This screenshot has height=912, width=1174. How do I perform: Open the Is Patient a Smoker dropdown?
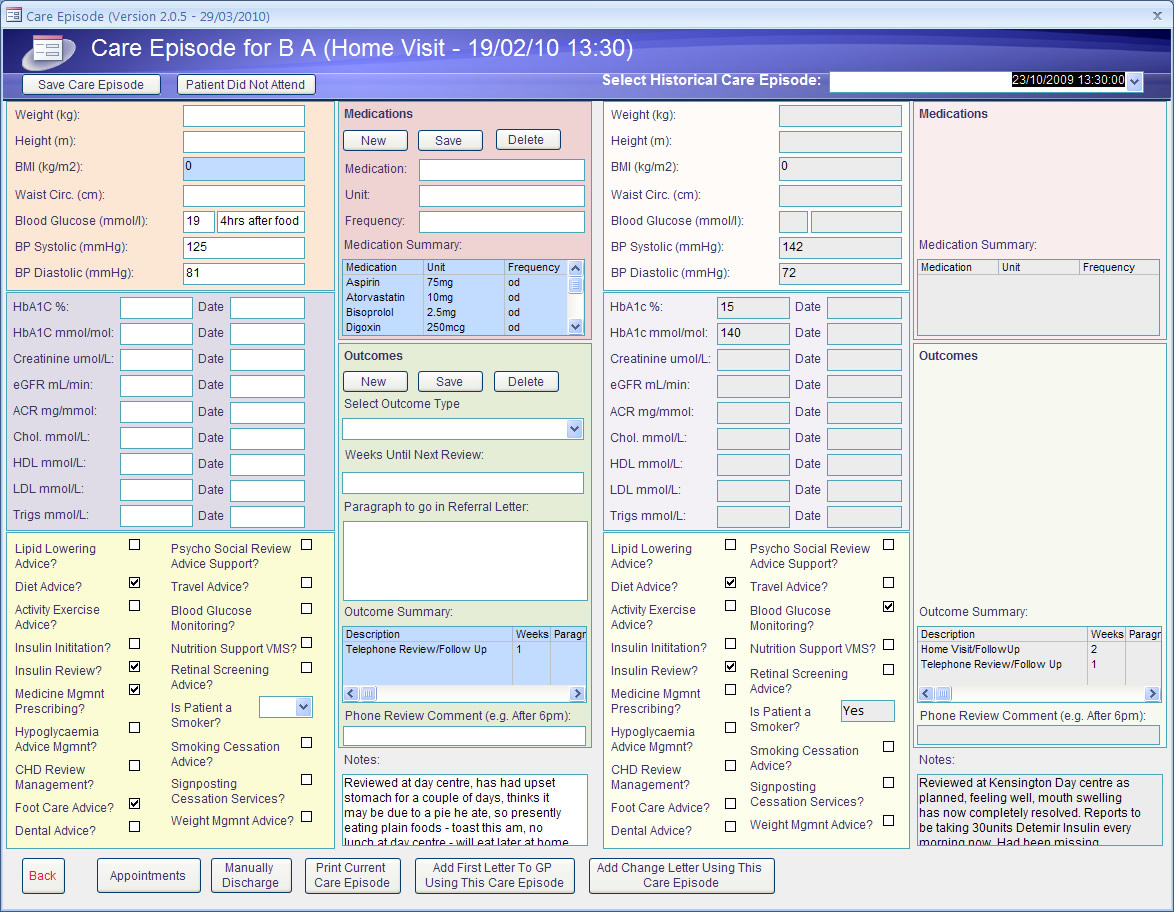pos(304,707)
